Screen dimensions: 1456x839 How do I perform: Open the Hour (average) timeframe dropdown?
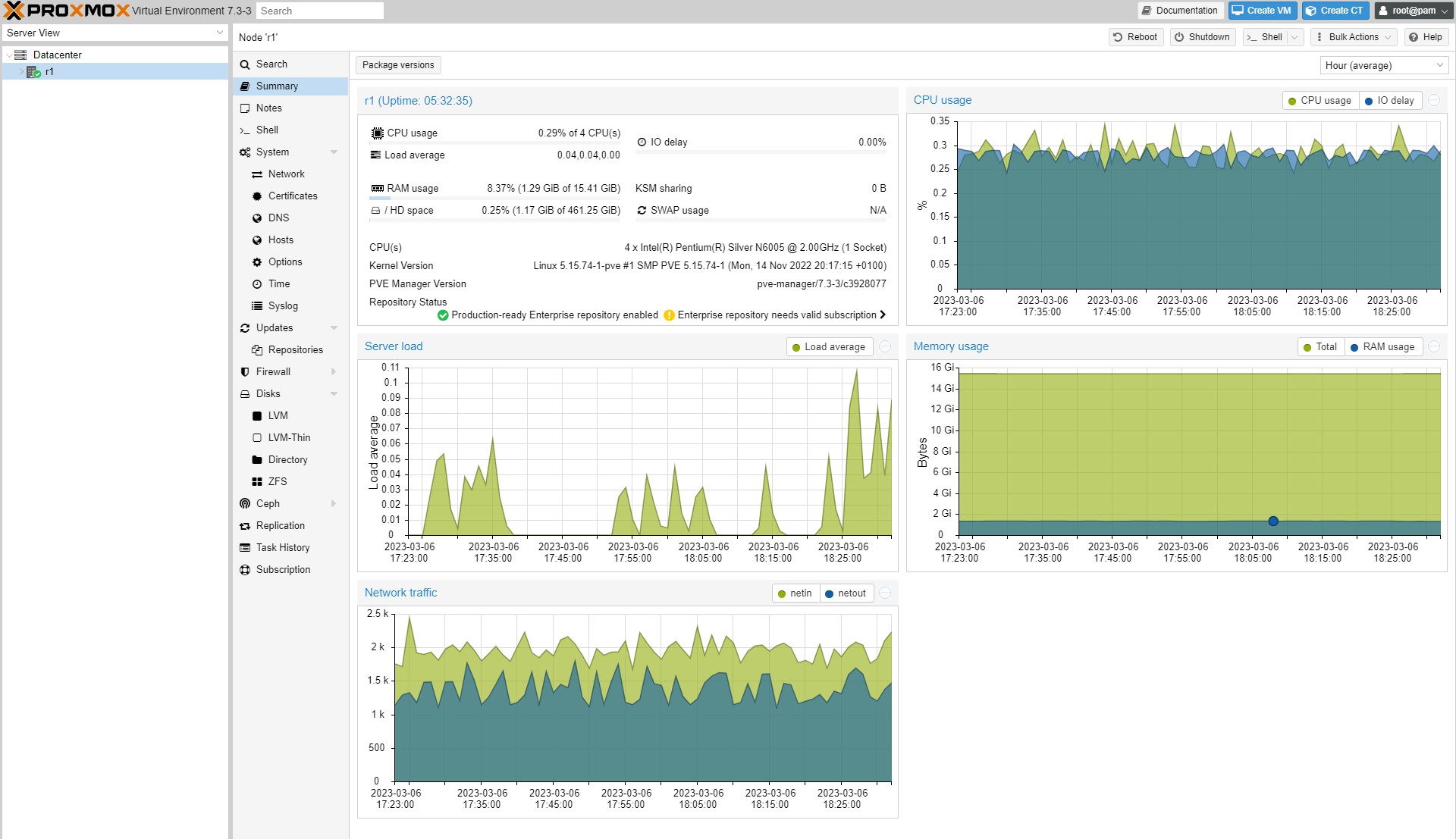1383,65
